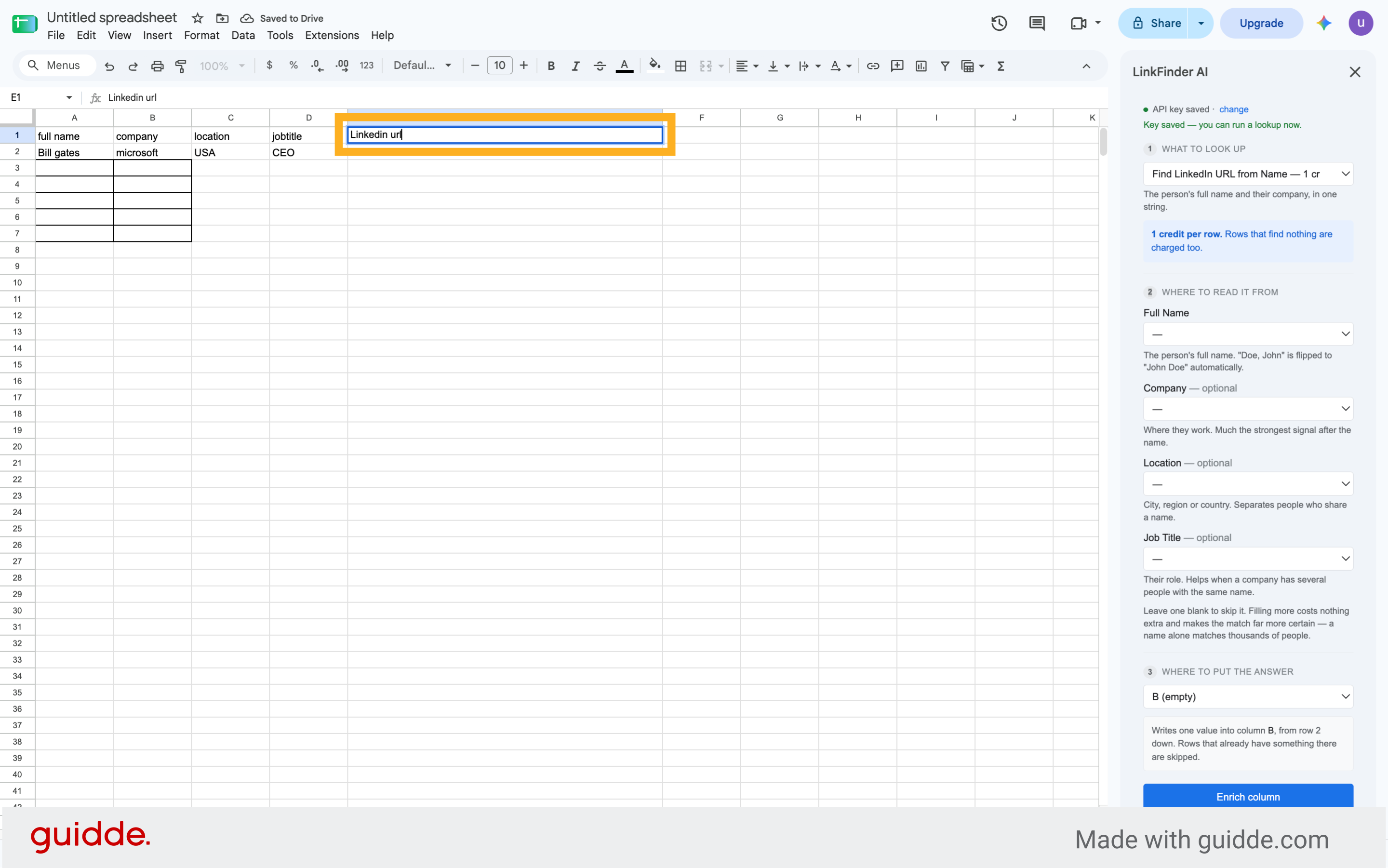Click the redo arrow icon
The width and height of the screenshot is (1388, 868).
tap(133, 66)
